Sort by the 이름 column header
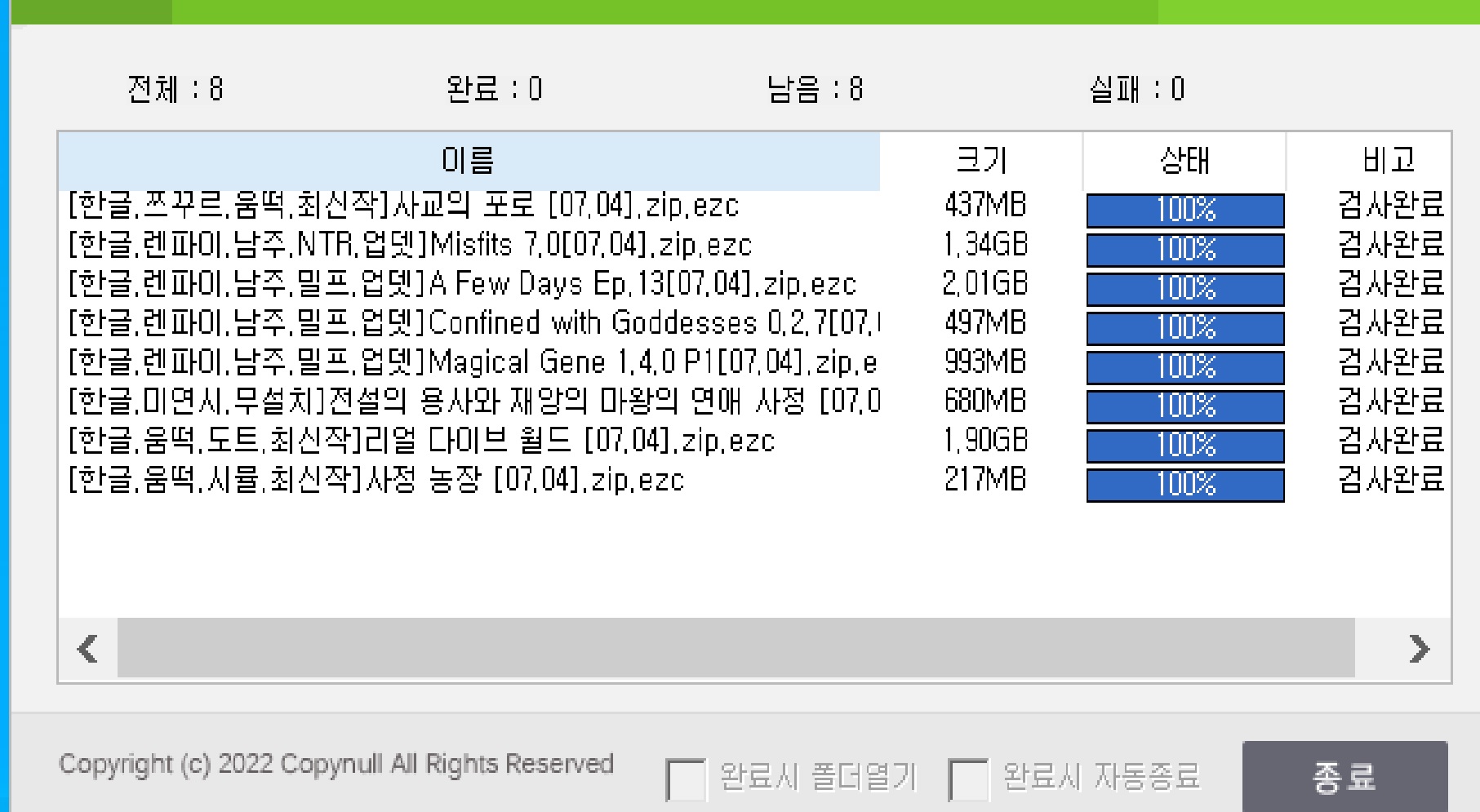Screen dimensions: 1480x812 click(x=468, y=161)
